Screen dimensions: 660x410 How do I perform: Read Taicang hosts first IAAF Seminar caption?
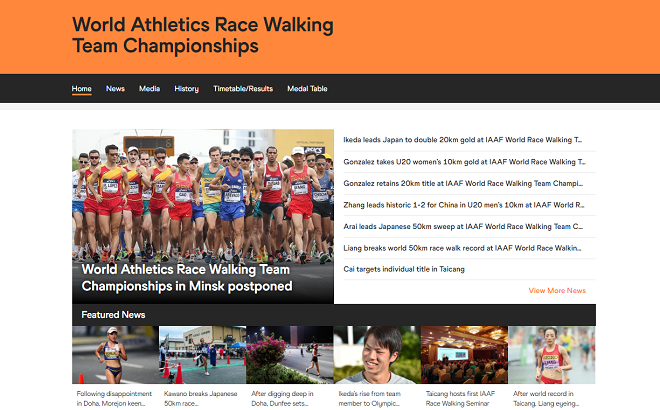[460, 399]
